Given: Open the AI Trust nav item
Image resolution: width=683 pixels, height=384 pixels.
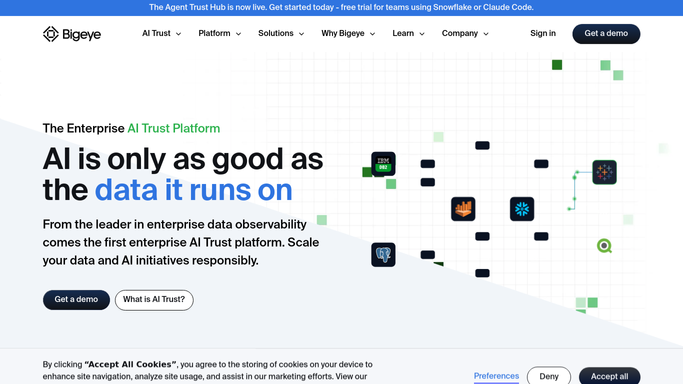Looking at the screenshot, I should pyautogui.click(x=156, y=34).
